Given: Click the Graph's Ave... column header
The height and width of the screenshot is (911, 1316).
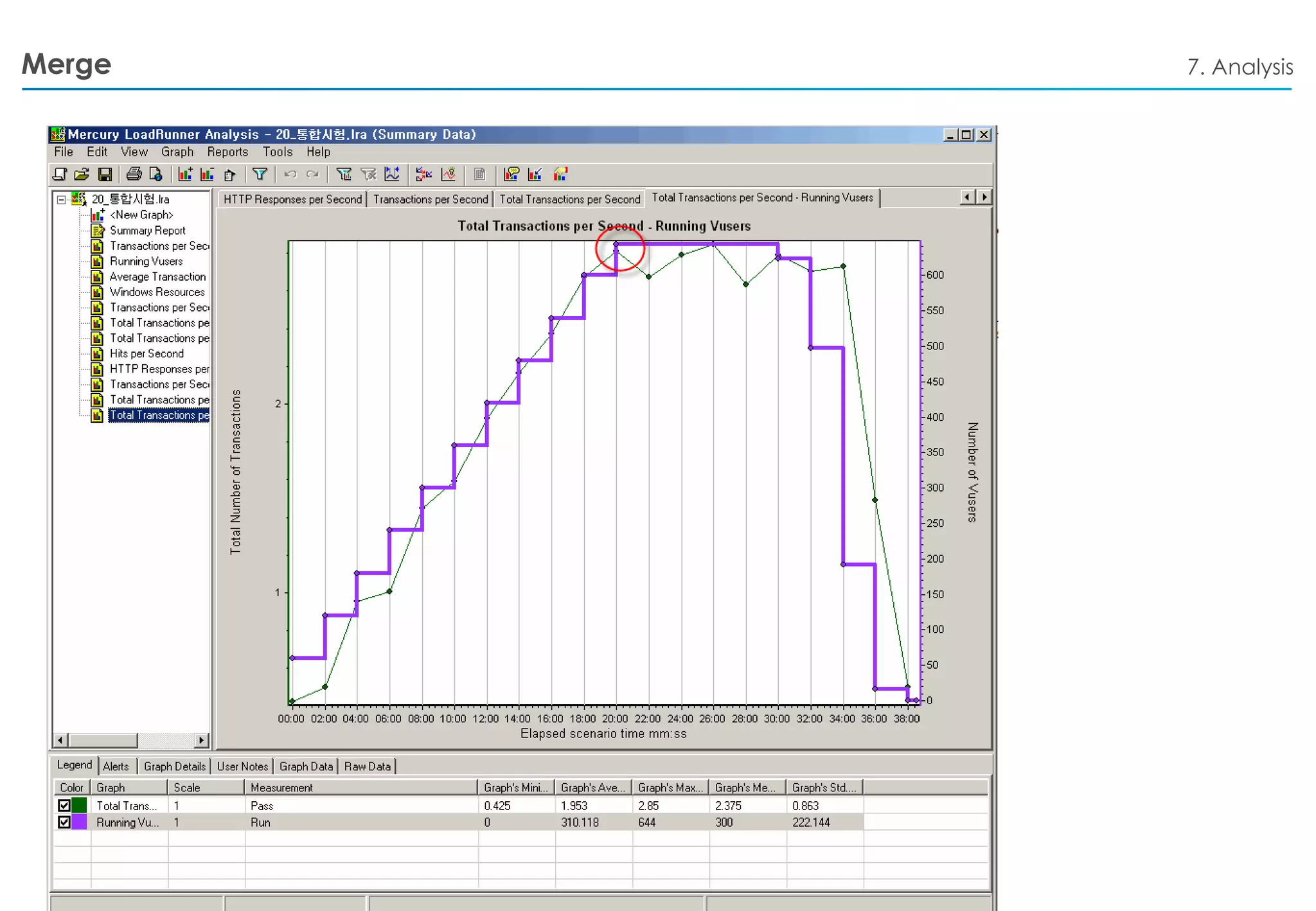Looking at the screenshot, I should pyautogui.click(x=593, y=787).
